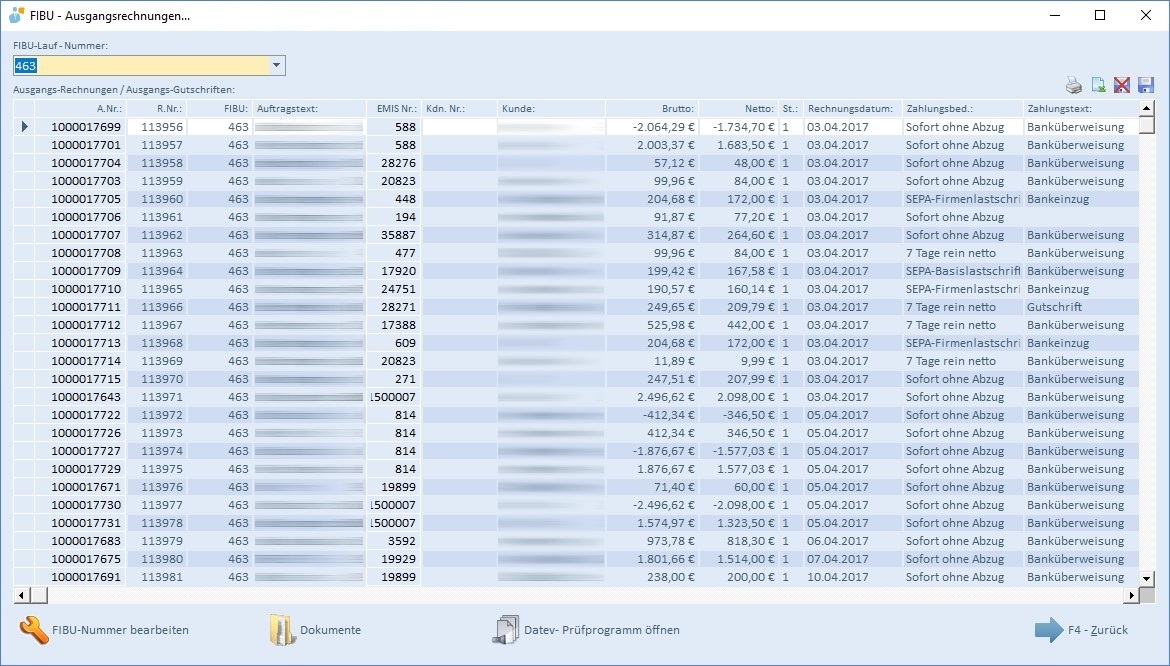Image resolution: width=1170 pixels, height=666 pixels.
Task: Sort by the FIBU column header
Action: pos(219,109)
